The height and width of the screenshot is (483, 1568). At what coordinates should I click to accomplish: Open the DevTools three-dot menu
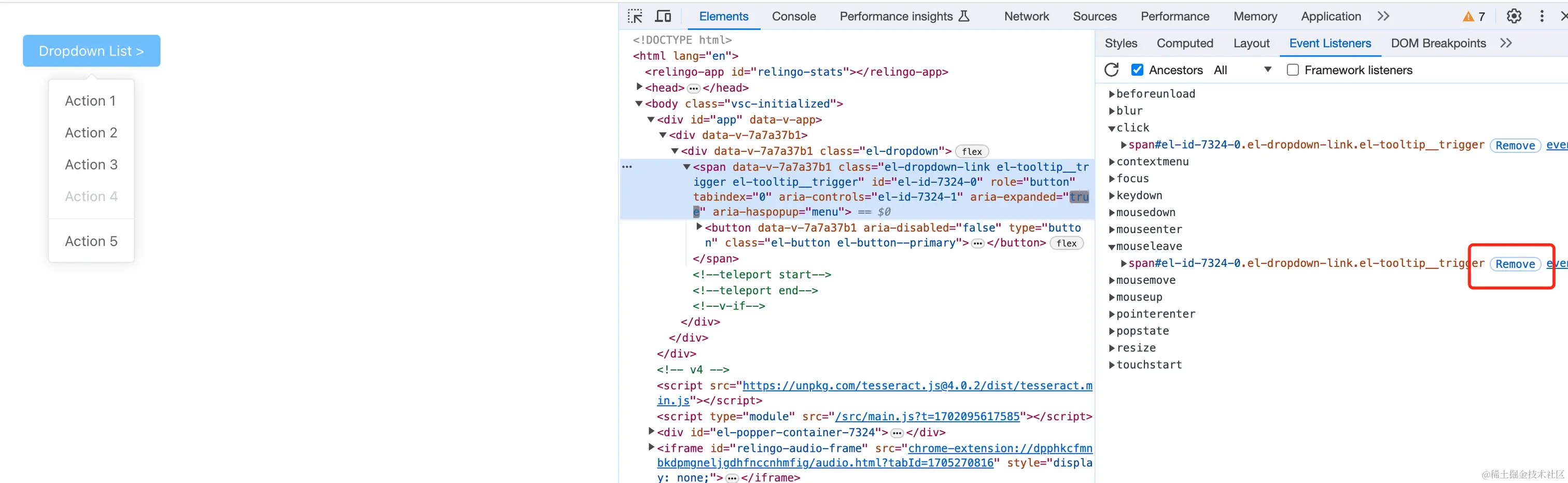1542,17
